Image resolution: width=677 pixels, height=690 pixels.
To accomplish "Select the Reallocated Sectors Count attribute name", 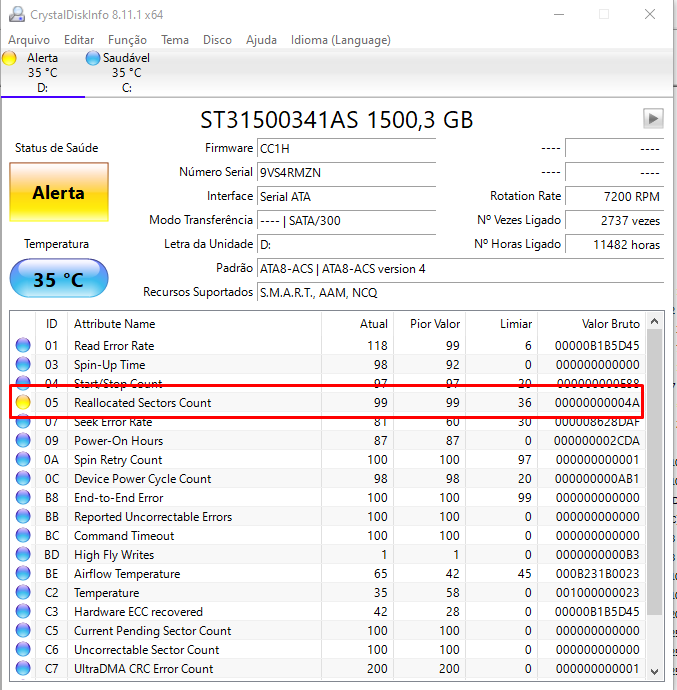I will pos(143,403).
